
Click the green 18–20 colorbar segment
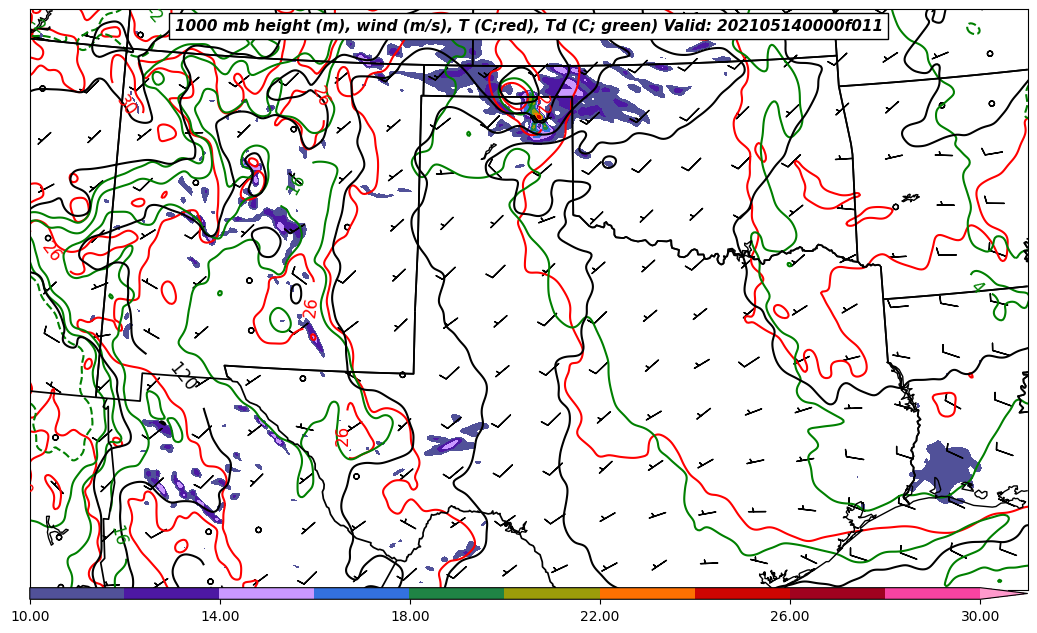(x=457, y=593)
